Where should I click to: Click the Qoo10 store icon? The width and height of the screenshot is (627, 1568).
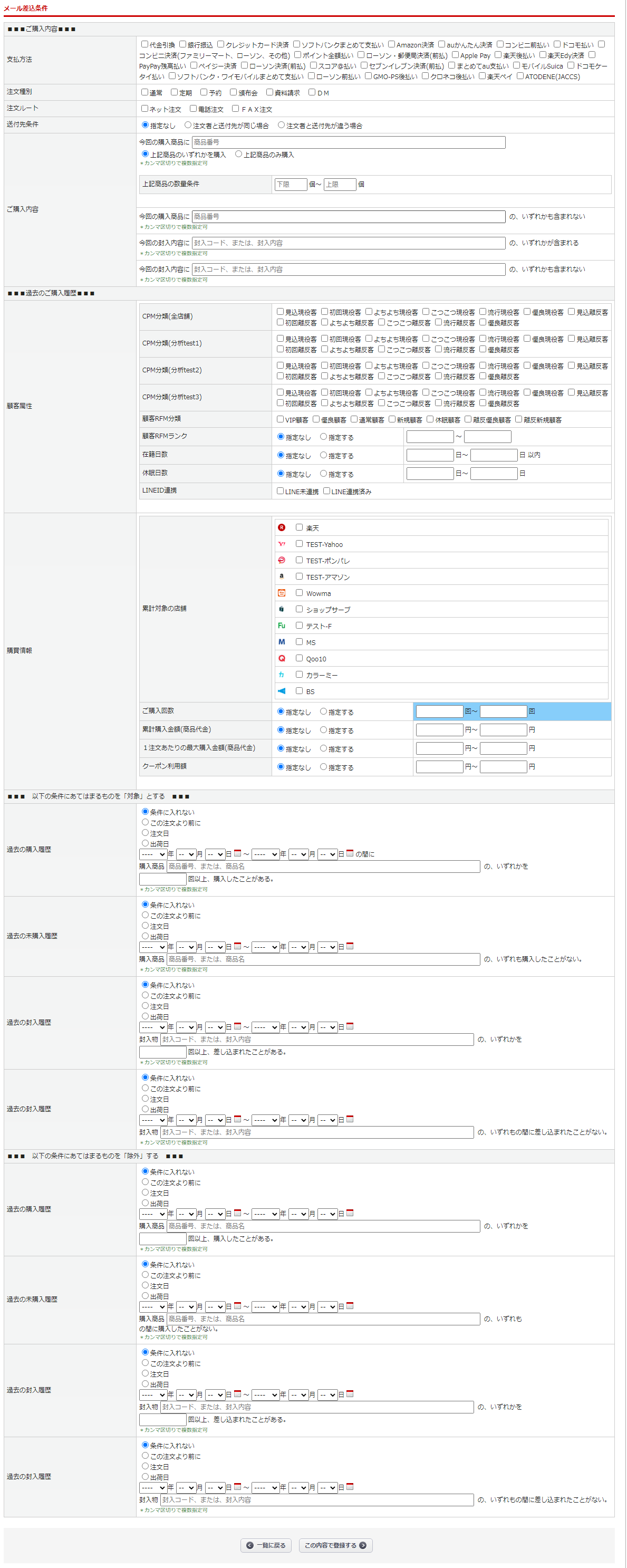click(281, 658)
